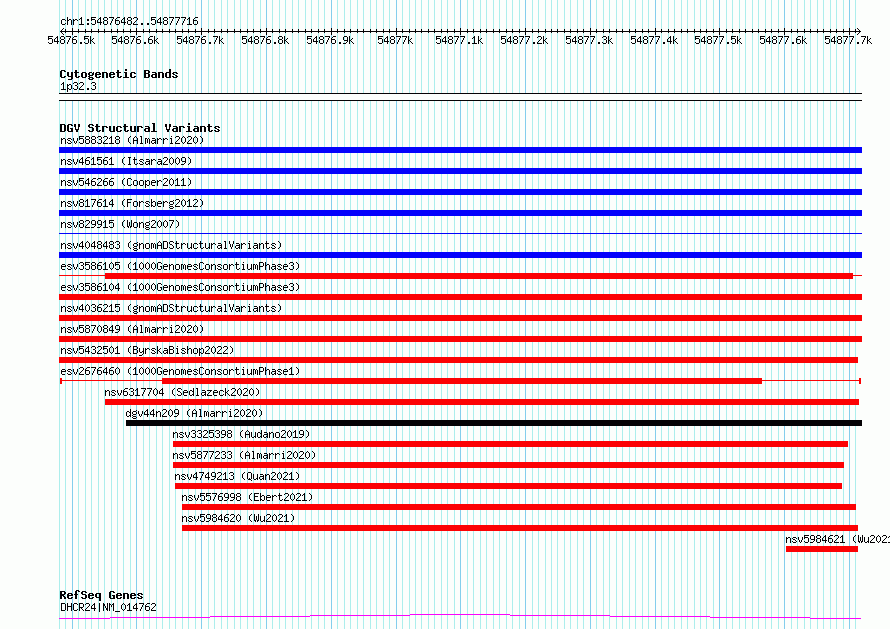
Task: Click the nsv5883218 (Almarri2020) variant label
Action: [132, 140]
